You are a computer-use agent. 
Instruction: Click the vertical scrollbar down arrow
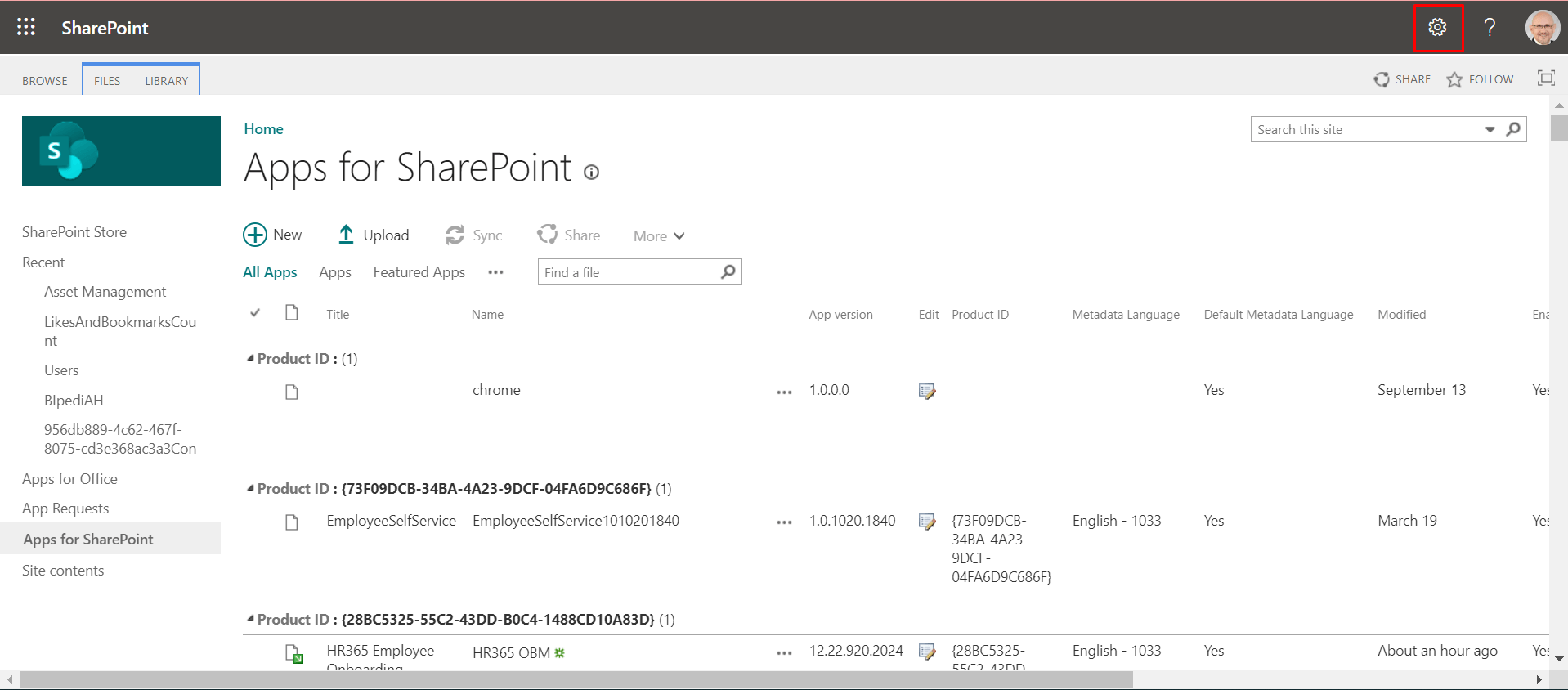tap(1559, 658)
